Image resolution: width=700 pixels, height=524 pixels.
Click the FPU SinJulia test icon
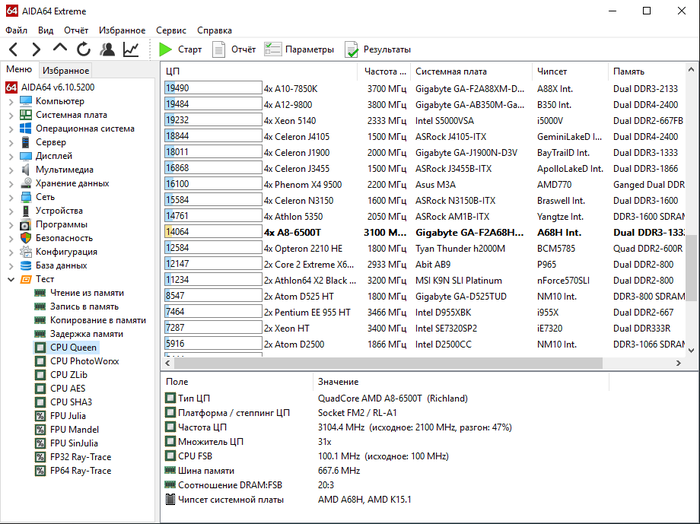40,443
